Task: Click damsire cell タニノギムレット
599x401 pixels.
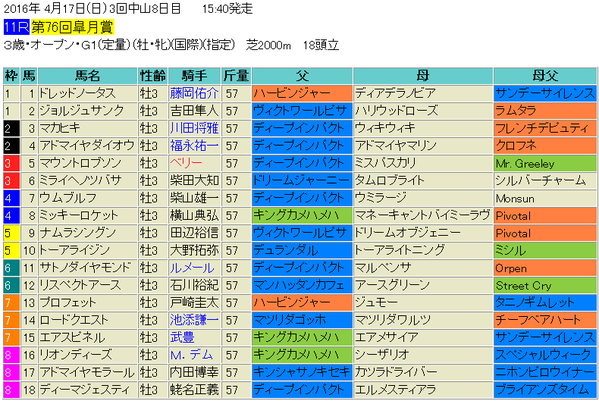Action: point(545,303)
